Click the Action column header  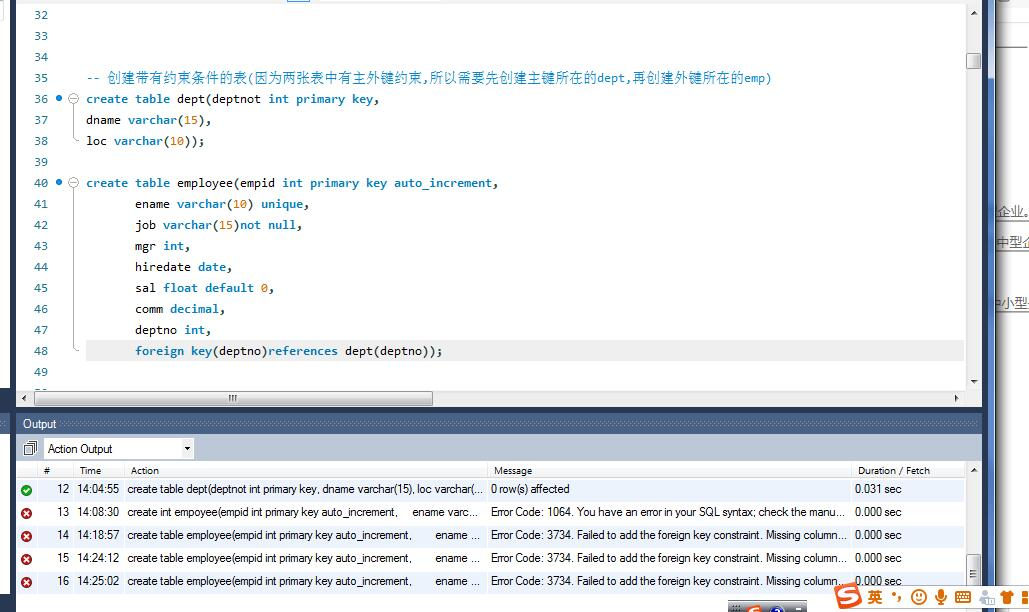click(x=144, y=470)
